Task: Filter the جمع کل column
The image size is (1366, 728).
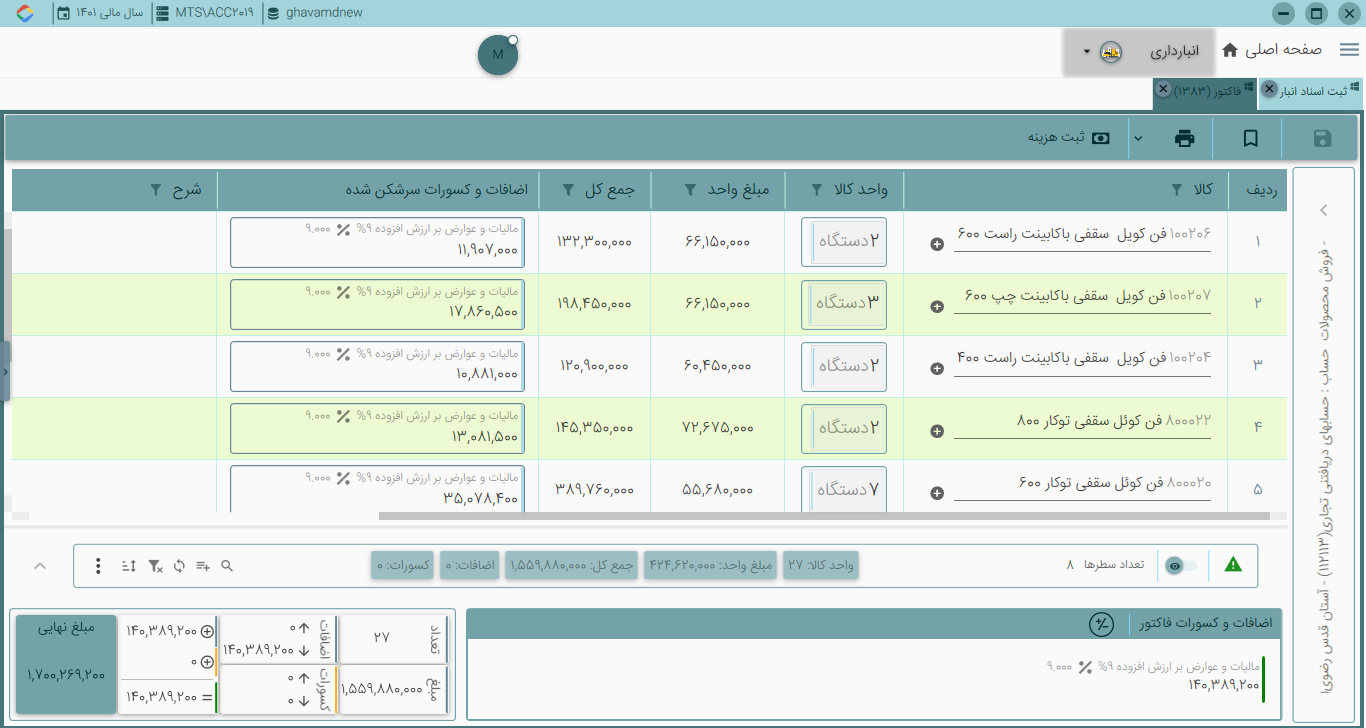Action: (568, 189)
